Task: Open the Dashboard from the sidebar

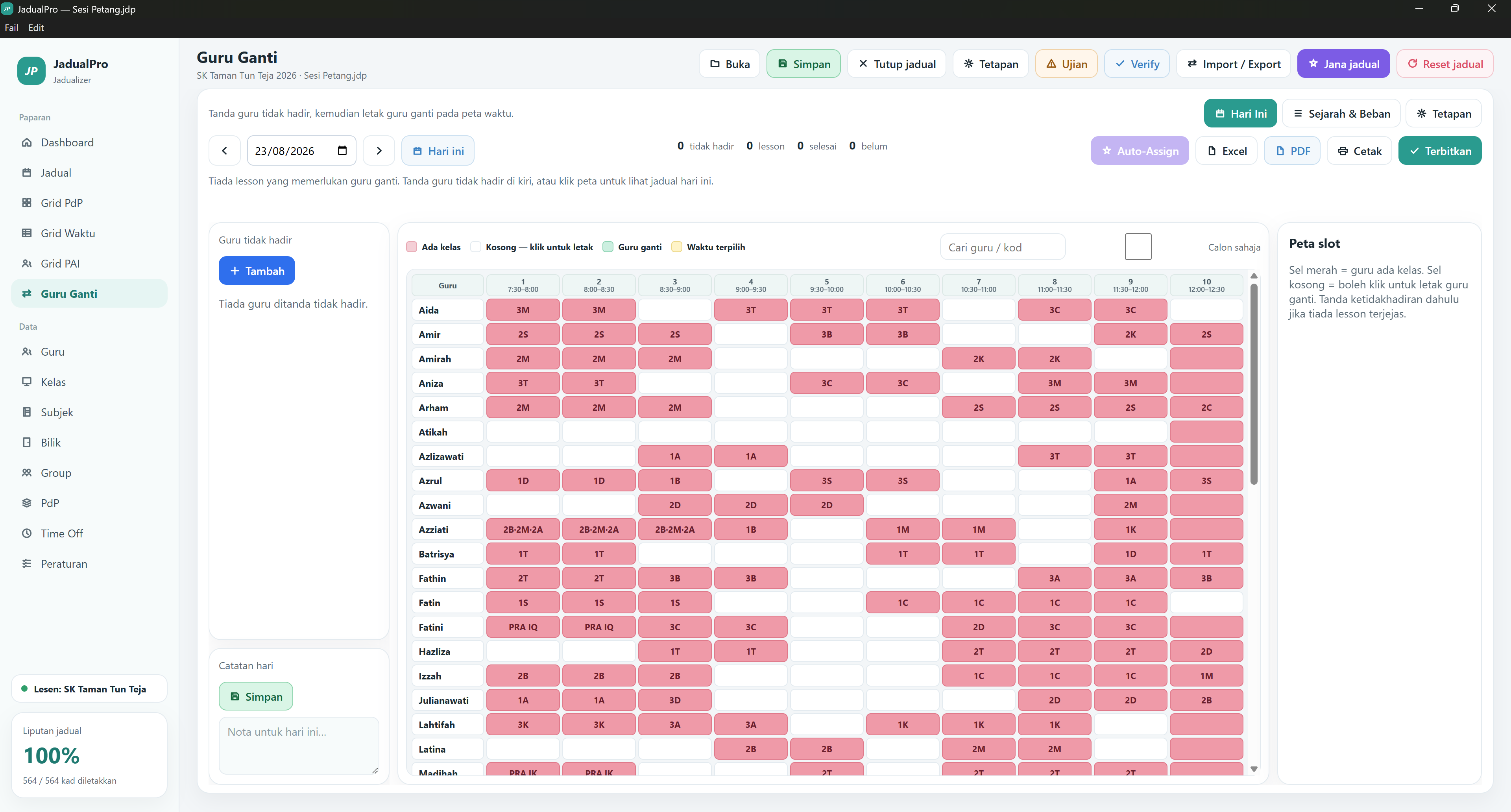Action: tap(89, 142)
